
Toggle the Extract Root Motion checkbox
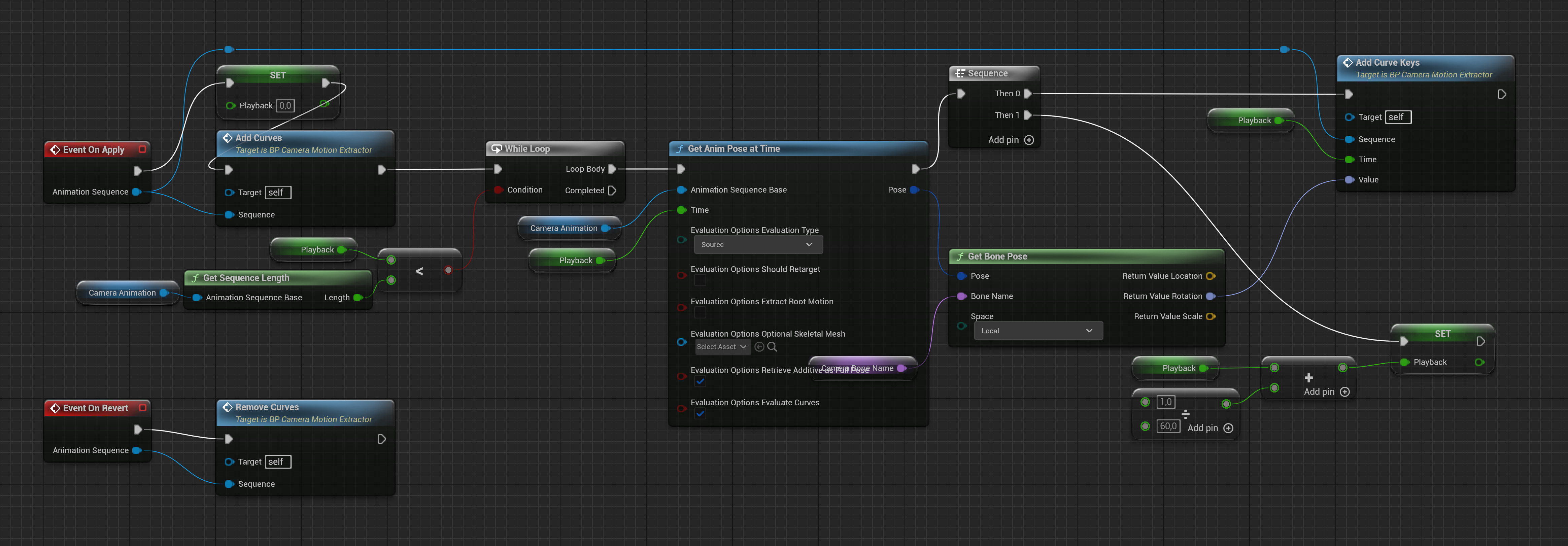pos(700,313)
